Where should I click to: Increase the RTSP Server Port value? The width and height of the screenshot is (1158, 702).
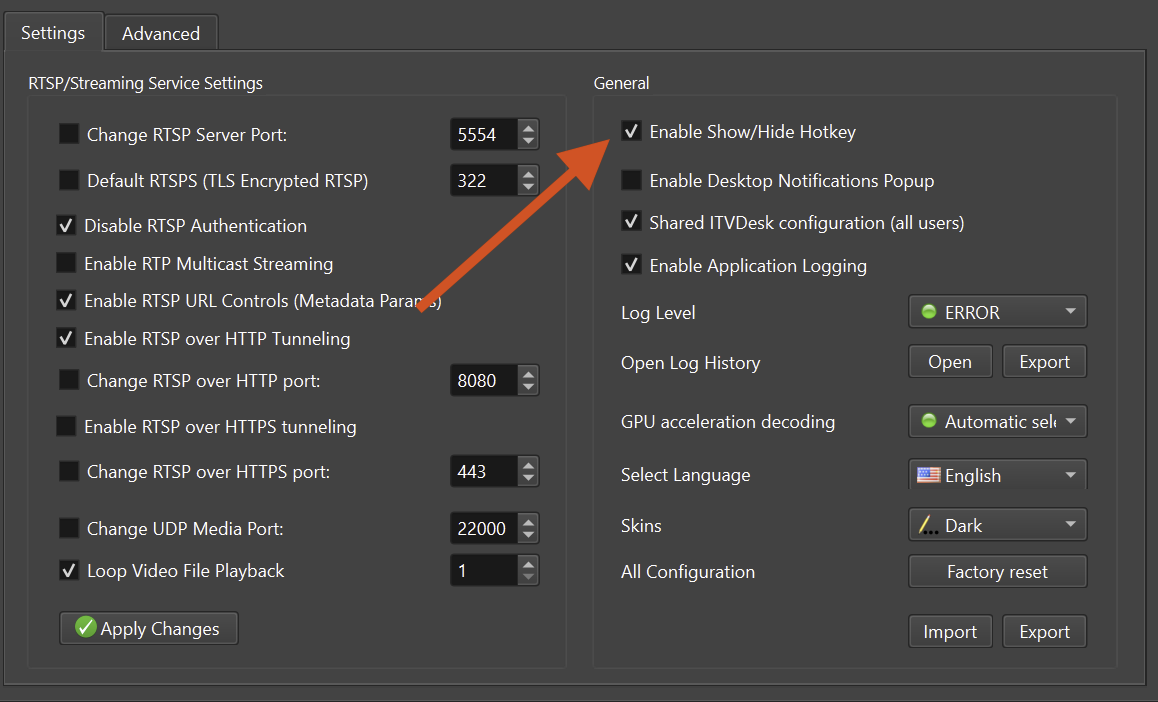[528, 127]
